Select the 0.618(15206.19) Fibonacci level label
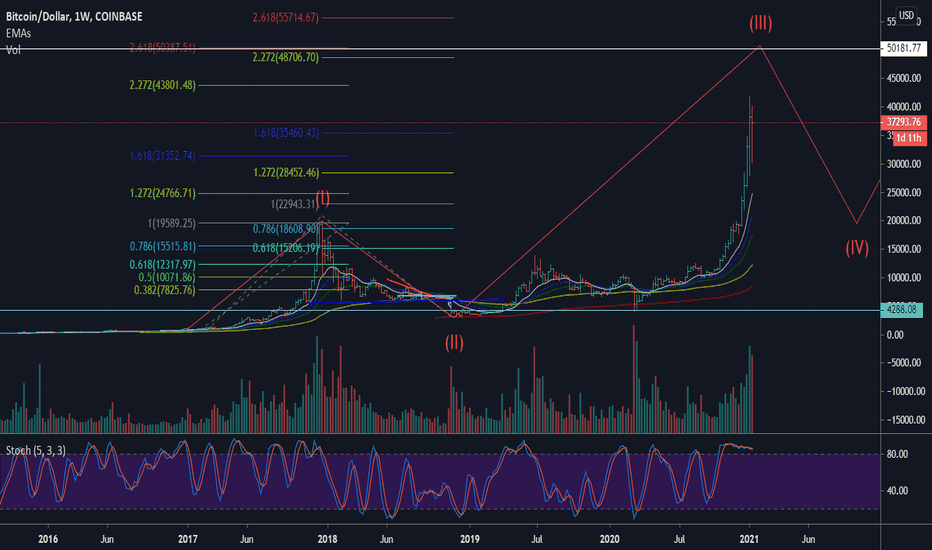Screen dimensions: 932x550 click(286, 249)
